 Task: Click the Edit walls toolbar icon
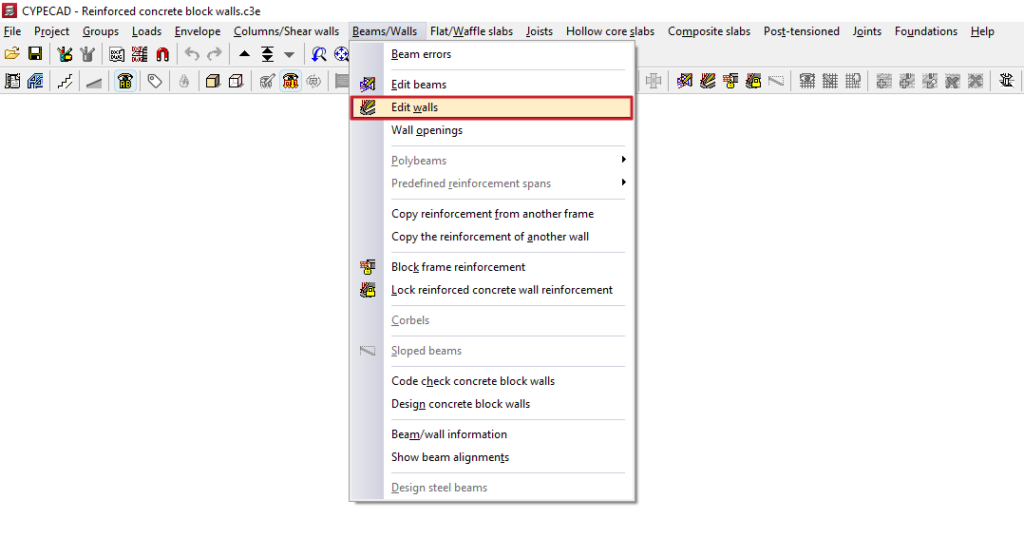pyautogui.click(x=707, y=81)
